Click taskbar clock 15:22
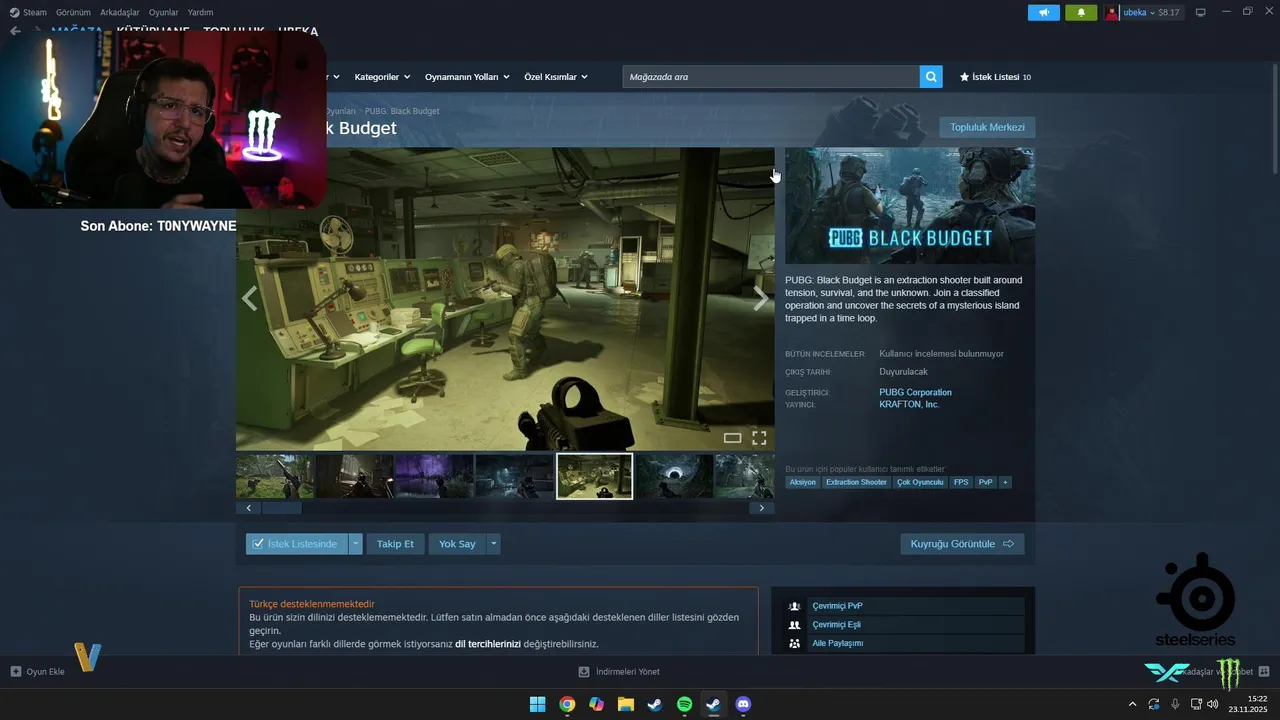 pos(1257,699)
